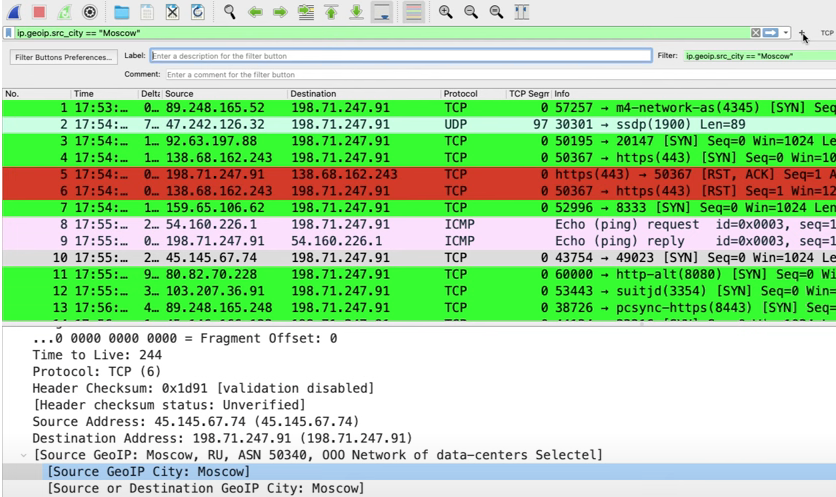Select the Destination Address 198.71.247.91 field
This screenshot has width=836, height=497.
222,438
